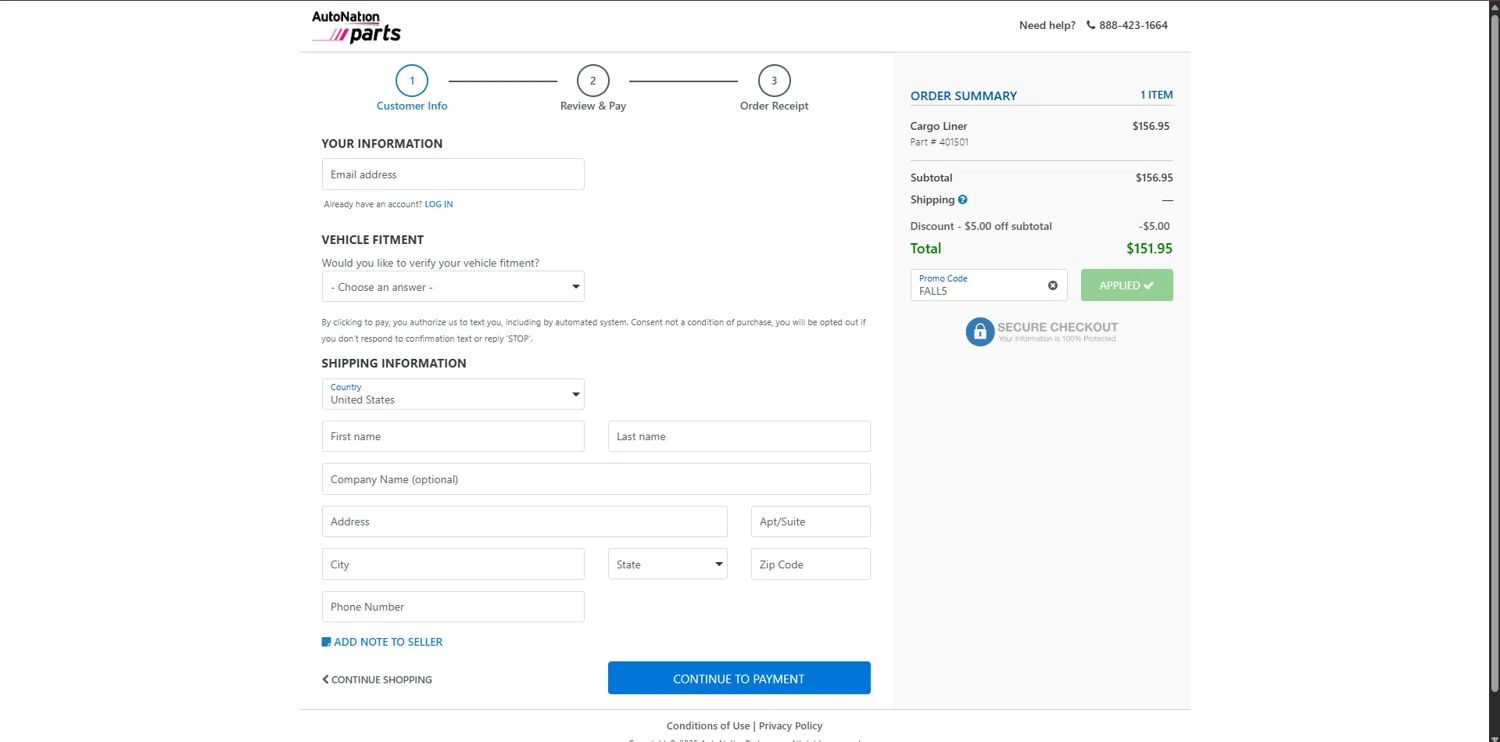This screenshot has height=742, width=1500.
Task: Focus the Apt/Suite field
Action: coord(811,521)
